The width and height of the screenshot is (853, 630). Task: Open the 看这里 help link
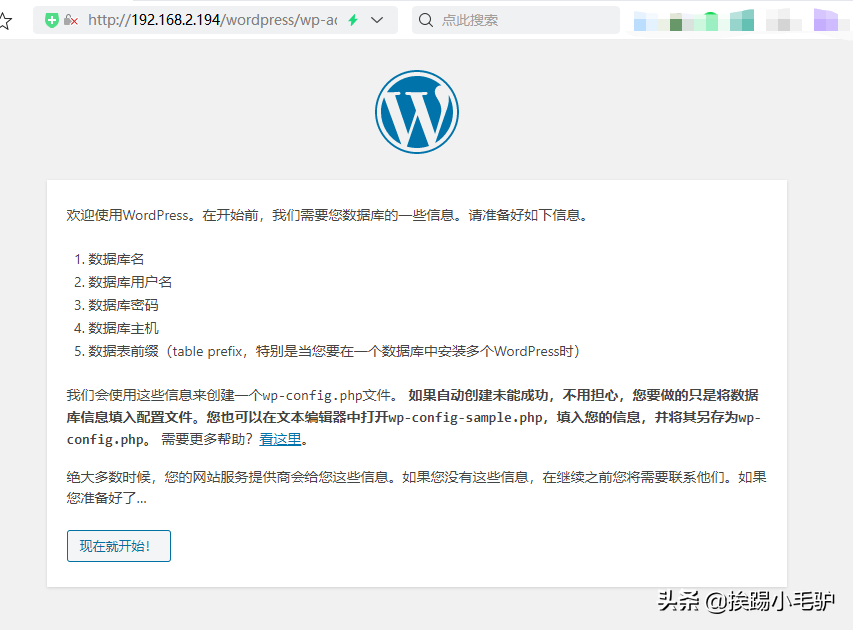[x=280, y=439]
